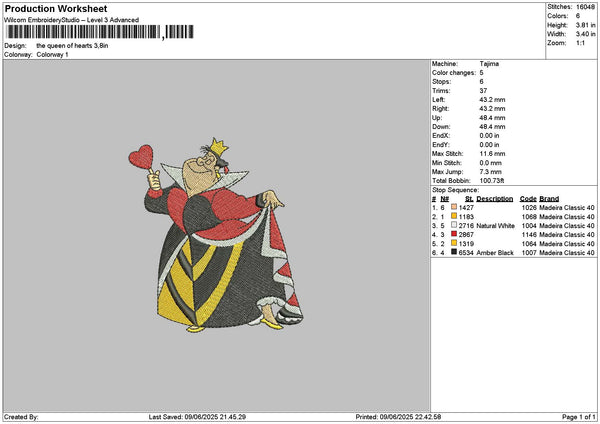Click the Height value '3.81 in'
The image size is (600, 424).
point(585,25)
